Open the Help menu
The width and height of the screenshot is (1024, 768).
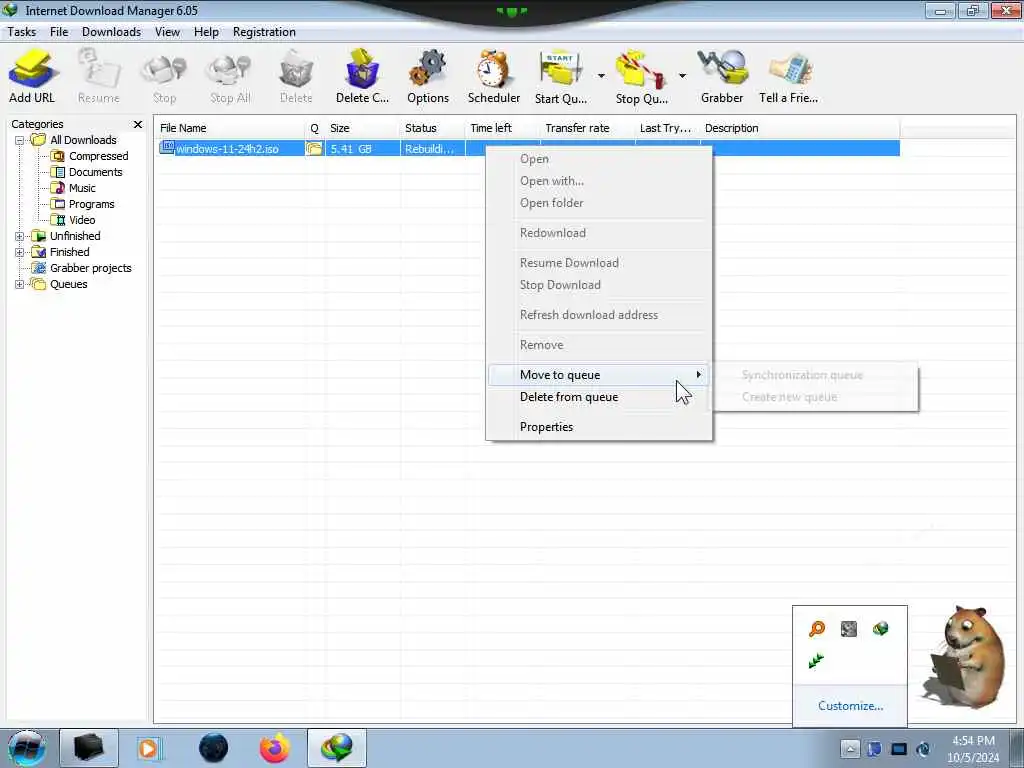[206, 32]
